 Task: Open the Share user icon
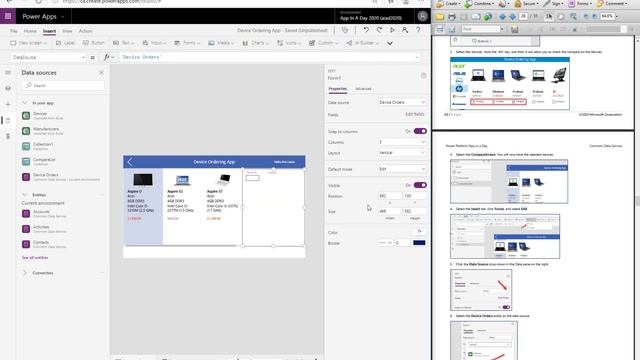pyautogui.click(x=405, y=30)
